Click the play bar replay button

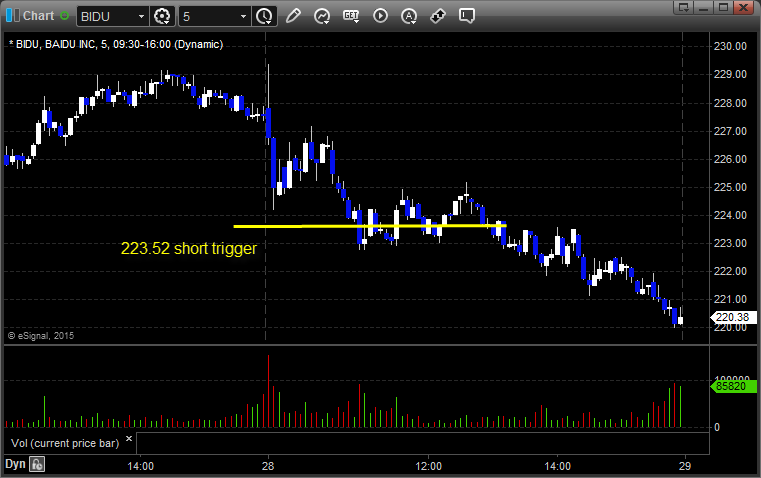[x=380, y=16]
